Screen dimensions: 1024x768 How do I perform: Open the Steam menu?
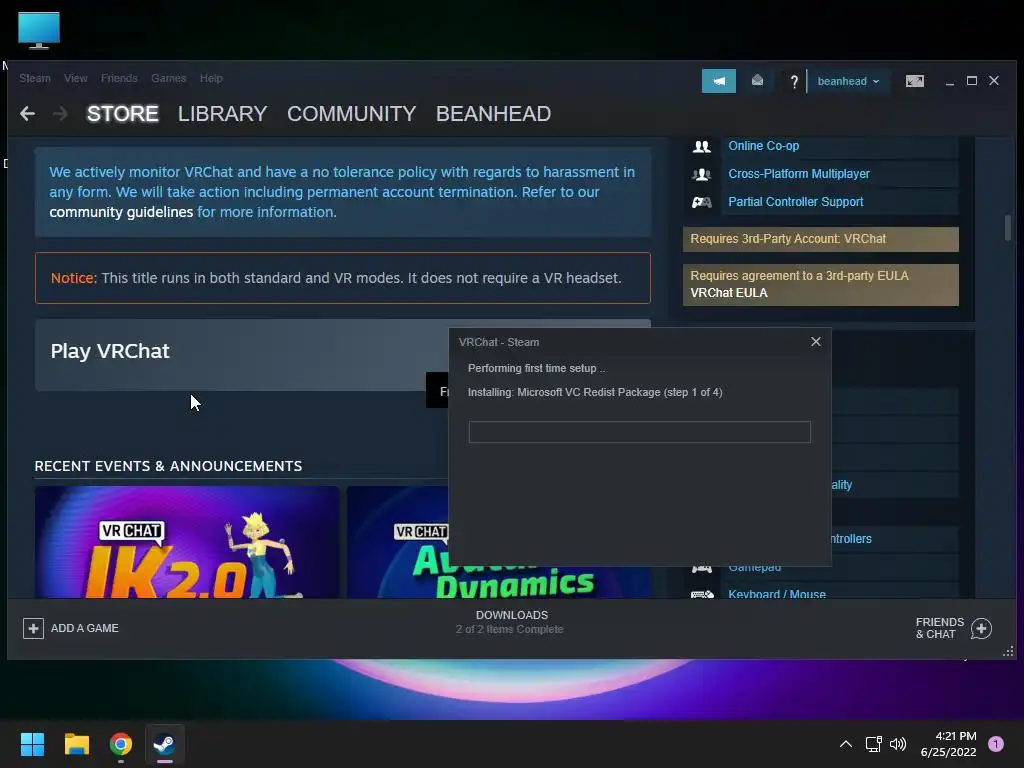click(35, 78)
